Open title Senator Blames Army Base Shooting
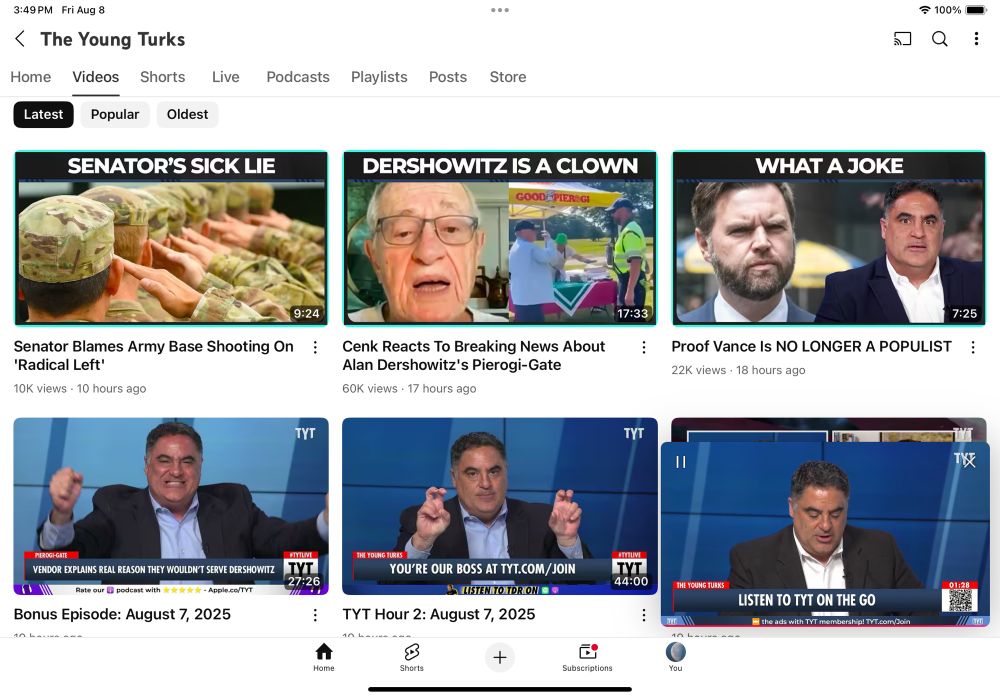The width and height of the screenshot is (1000, 698). point(154,356)
